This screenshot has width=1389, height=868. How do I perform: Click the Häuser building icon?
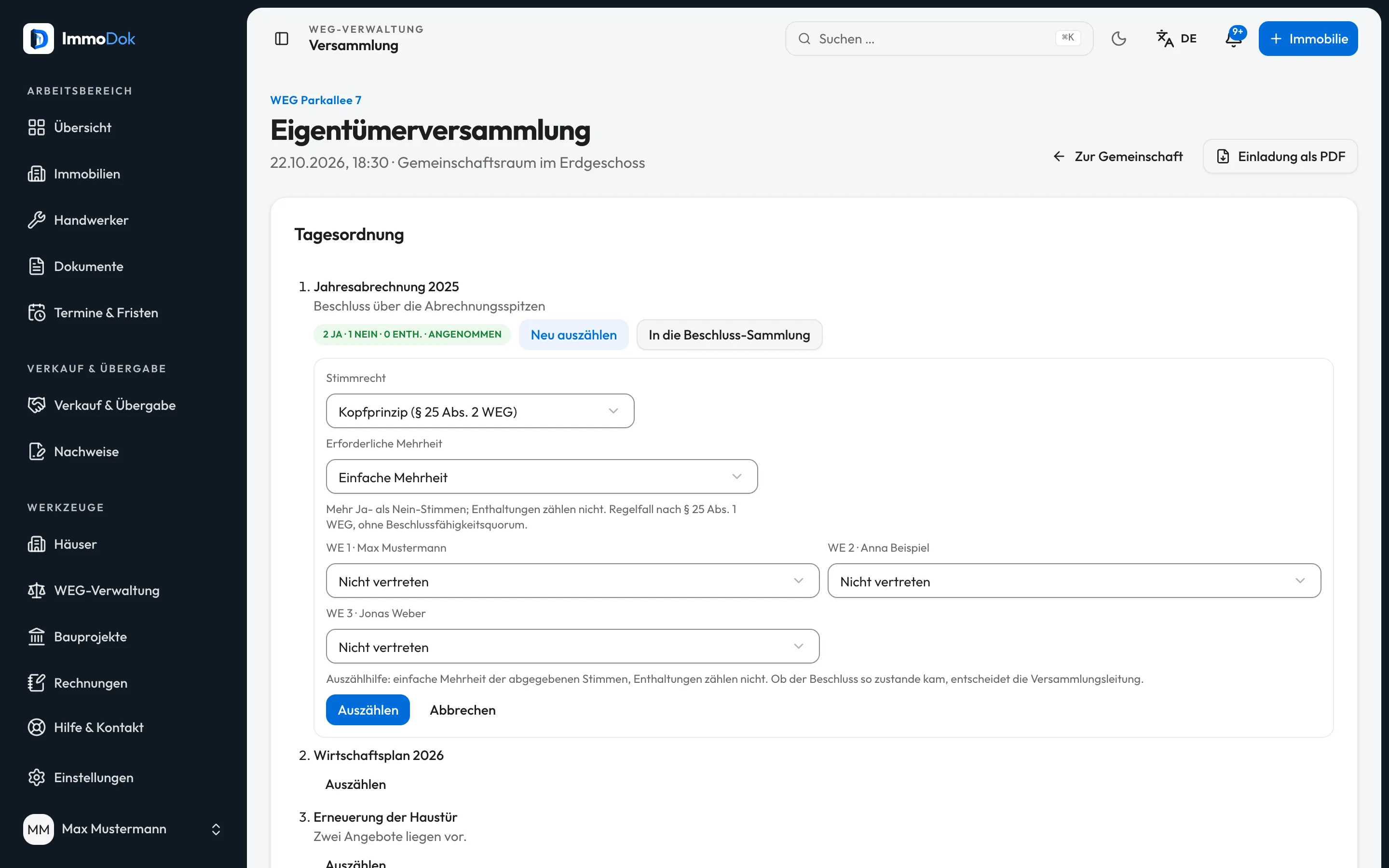click(x=36, y=544)
